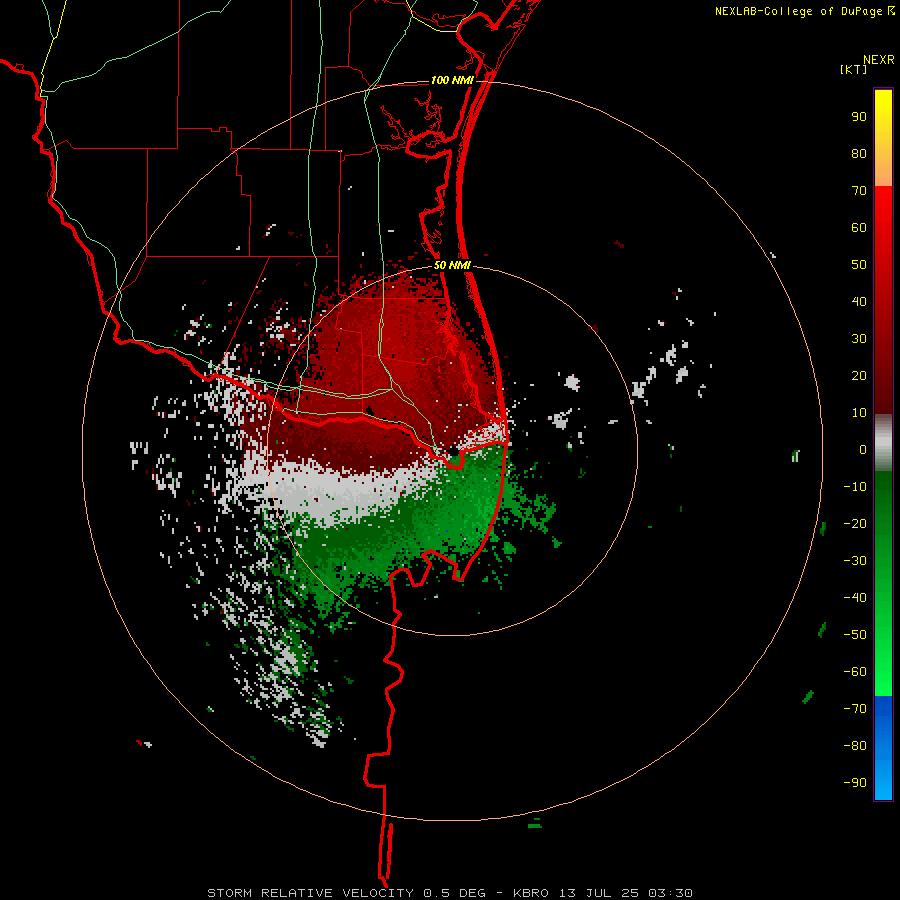Select the 40 value on the velocity scale
The width and height of the screenshot is (900, 900).
(x=859, y=301)
